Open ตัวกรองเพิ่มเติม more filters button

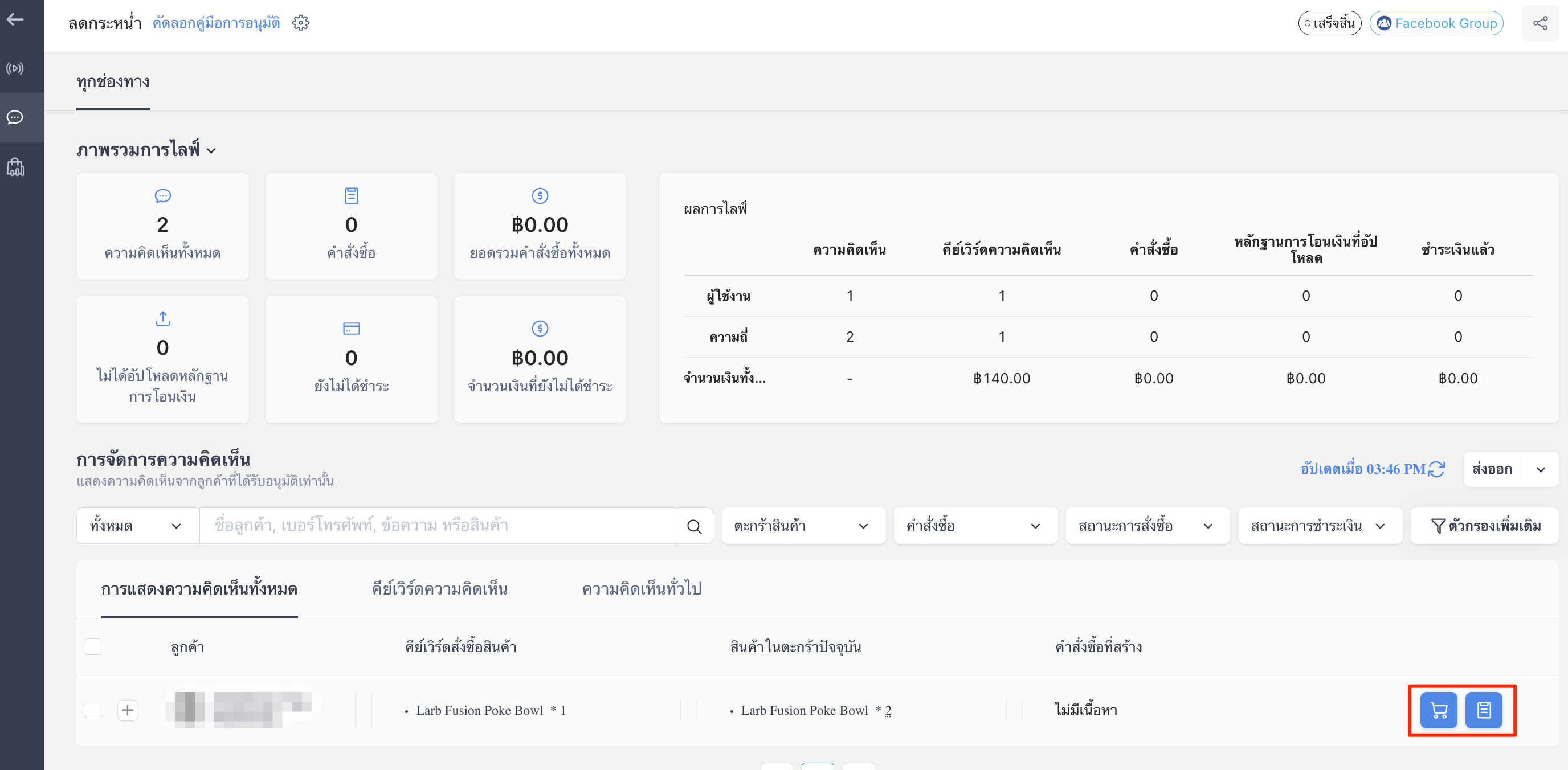1485,526
